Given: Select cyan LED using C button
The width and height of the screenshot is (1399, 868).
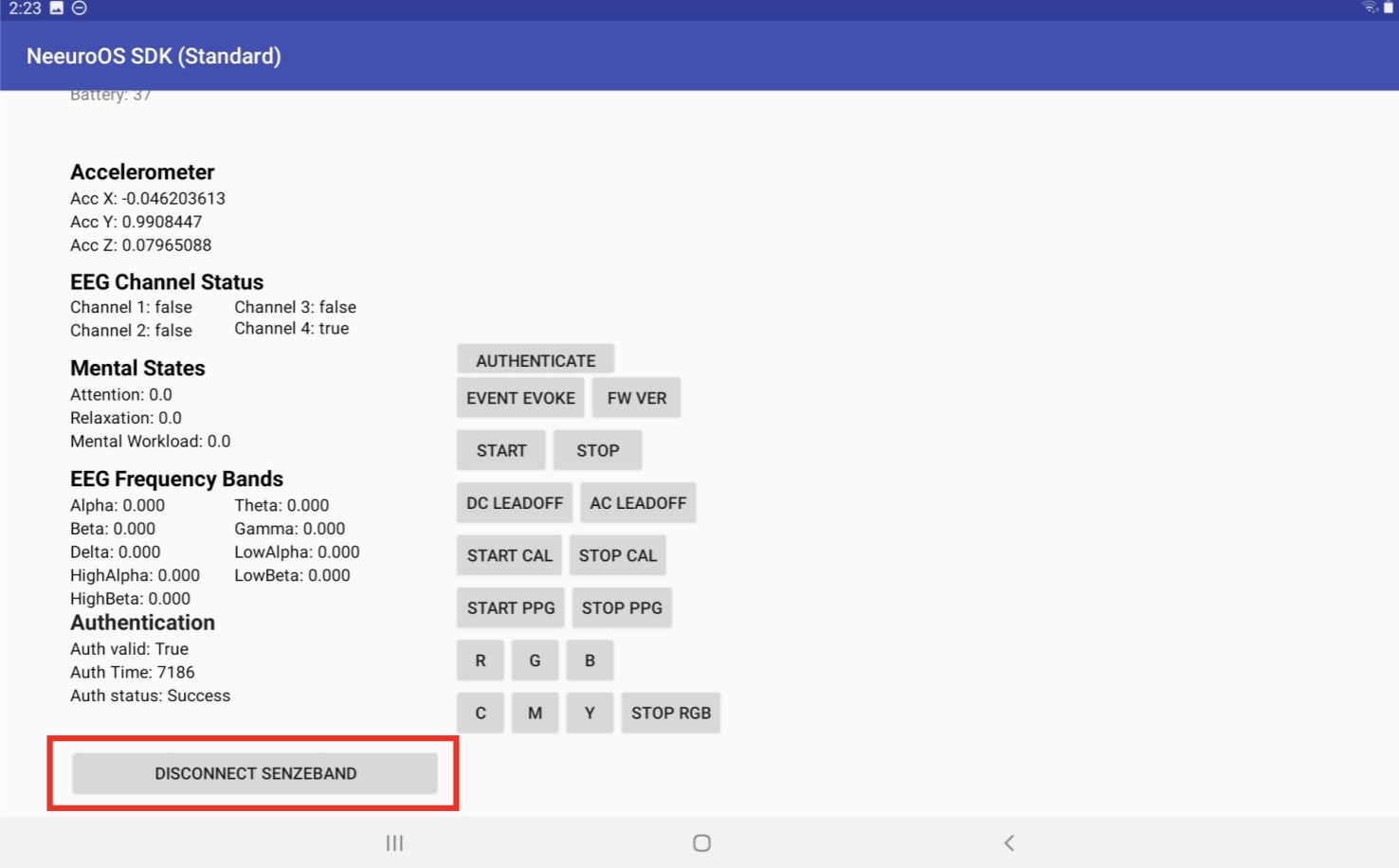Looking at the screenshot, I should tap(480, 712).
